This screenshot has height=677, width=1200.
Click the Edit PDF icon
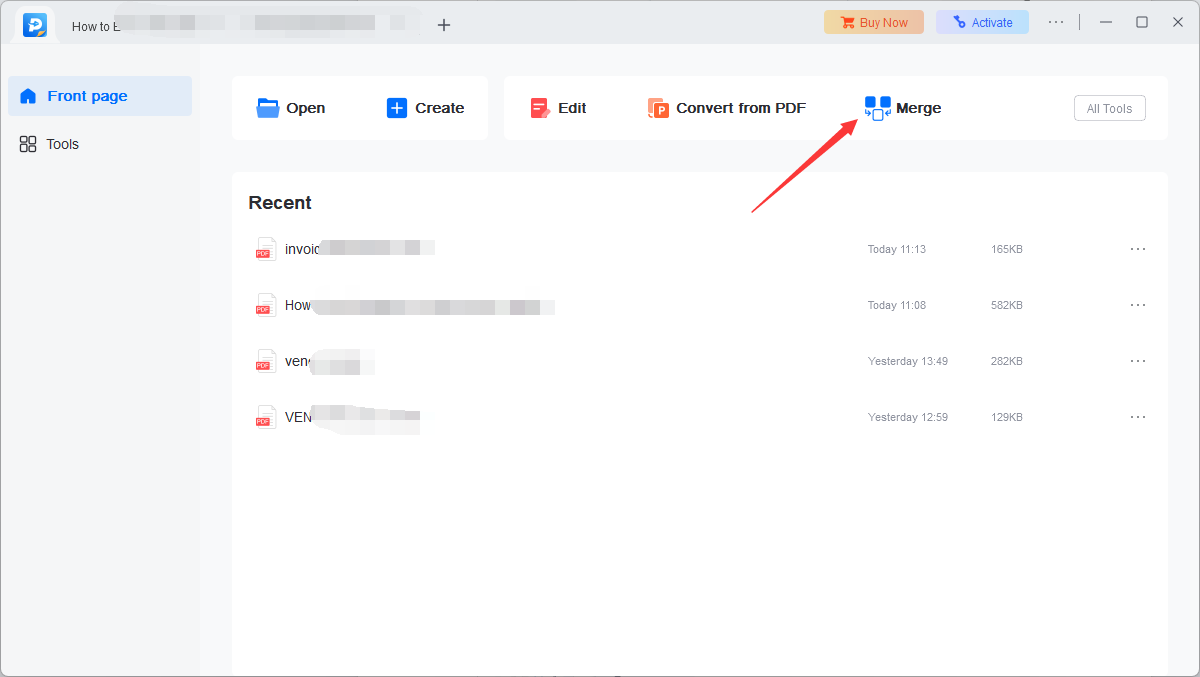click(x=540, y=108)
